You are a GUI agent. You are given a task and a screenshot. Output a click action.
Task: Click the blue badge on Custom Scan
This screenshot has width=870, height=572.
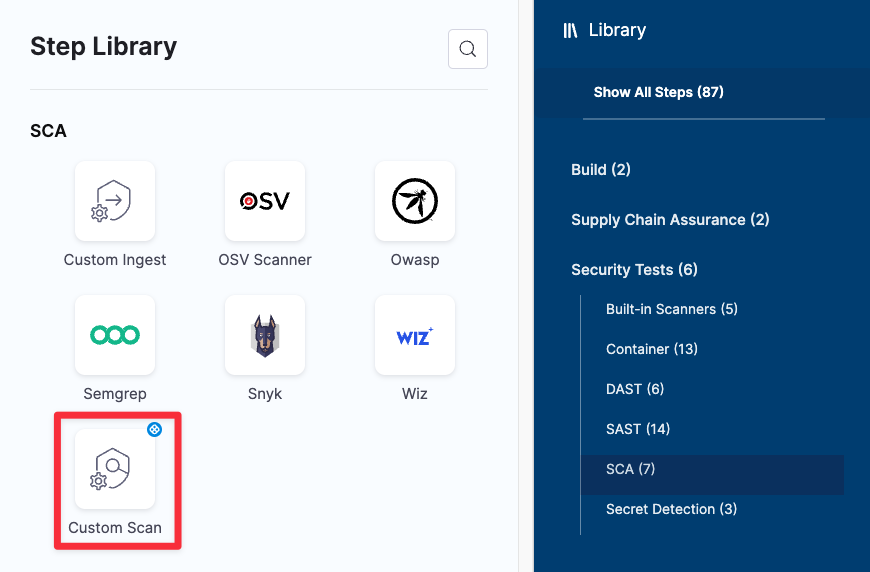coord(154,430)
